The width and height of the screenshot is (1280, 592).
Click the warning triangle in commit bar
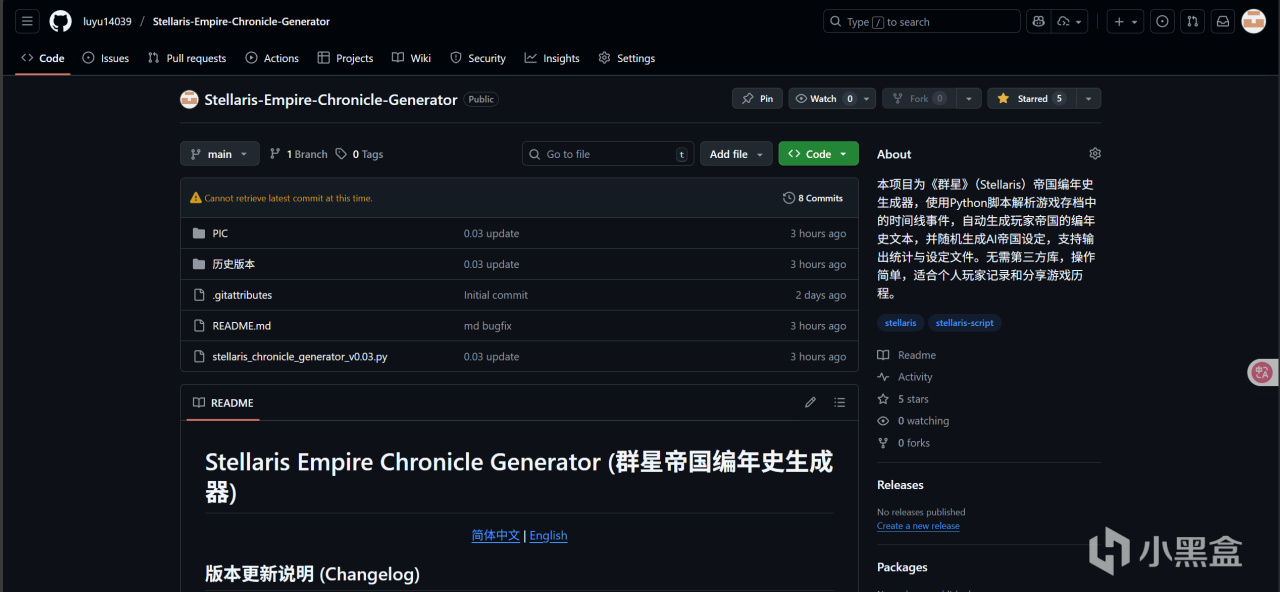click(196, 198)
